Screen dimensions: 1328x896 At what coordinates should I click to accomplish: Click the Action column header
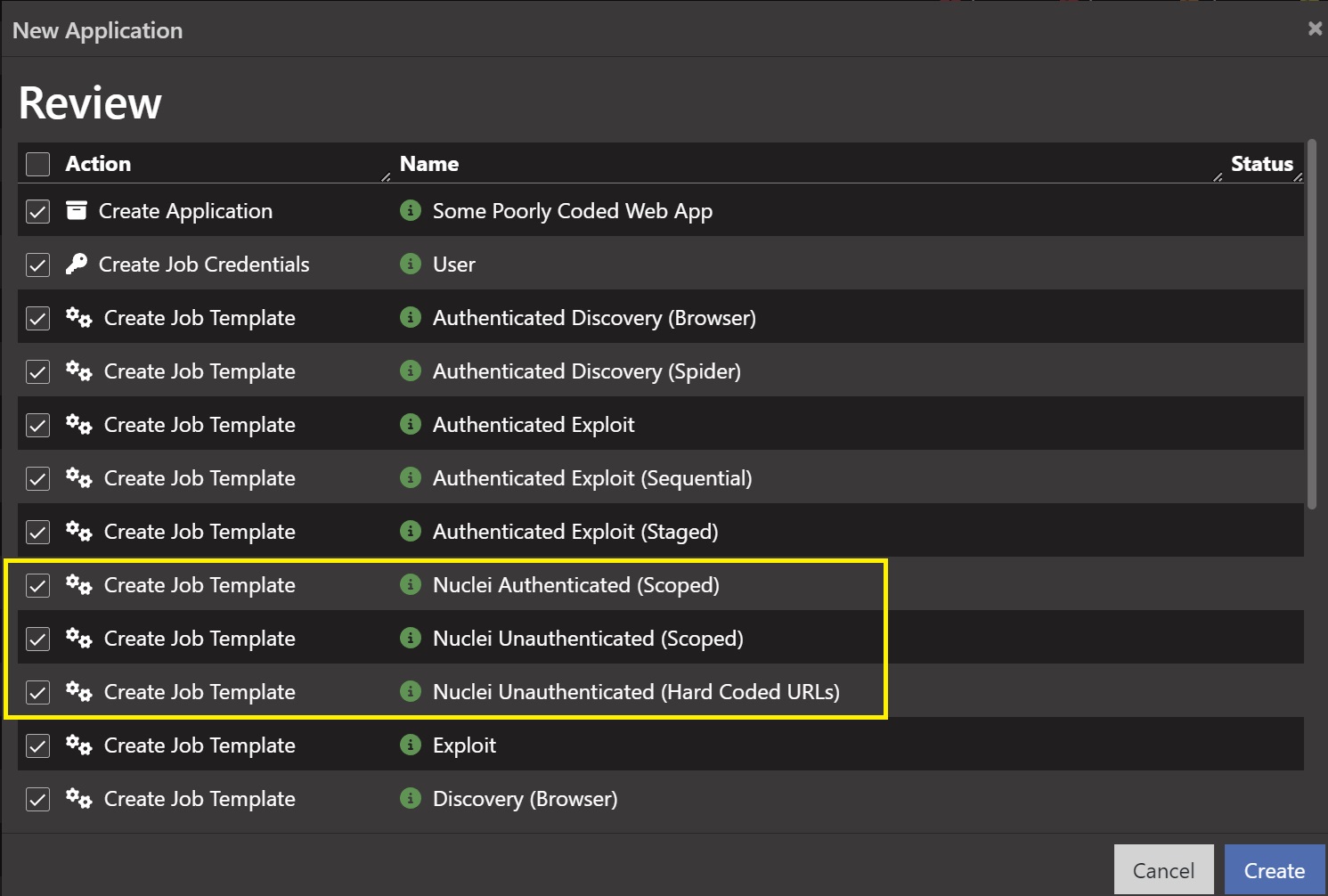[98, 164]
